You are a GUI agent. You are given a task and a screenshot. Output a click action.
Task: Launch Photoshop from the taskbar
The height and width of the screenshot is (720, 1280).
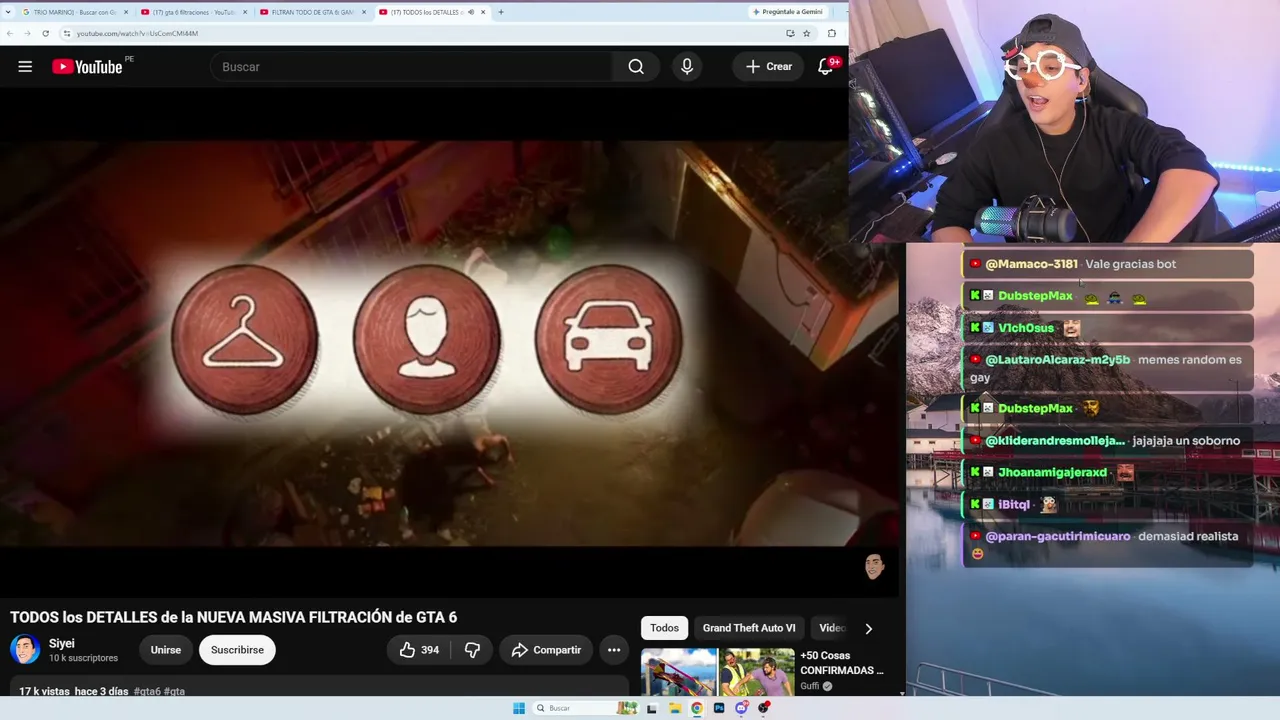(x=719, y=708)
